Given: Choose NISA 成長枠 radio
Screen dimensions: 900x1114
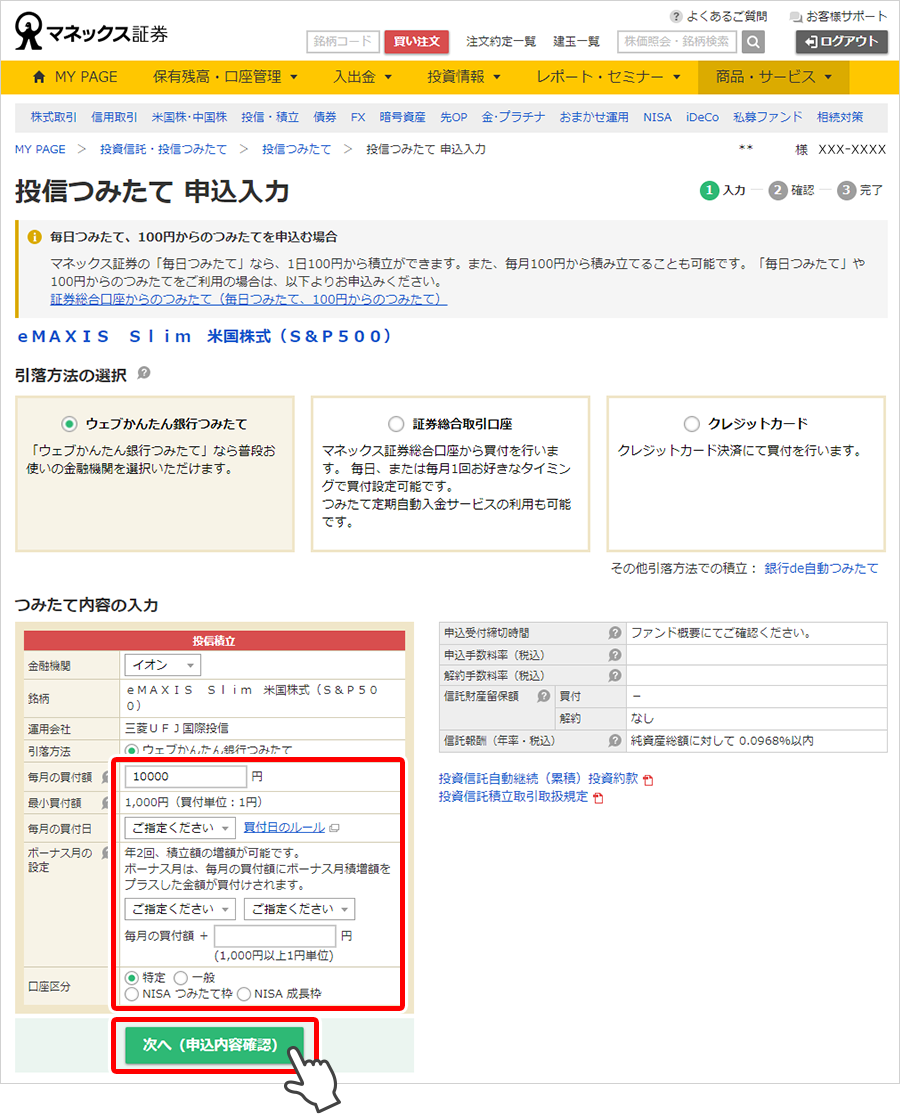Looking at the screenshot, I should (244, 994).
